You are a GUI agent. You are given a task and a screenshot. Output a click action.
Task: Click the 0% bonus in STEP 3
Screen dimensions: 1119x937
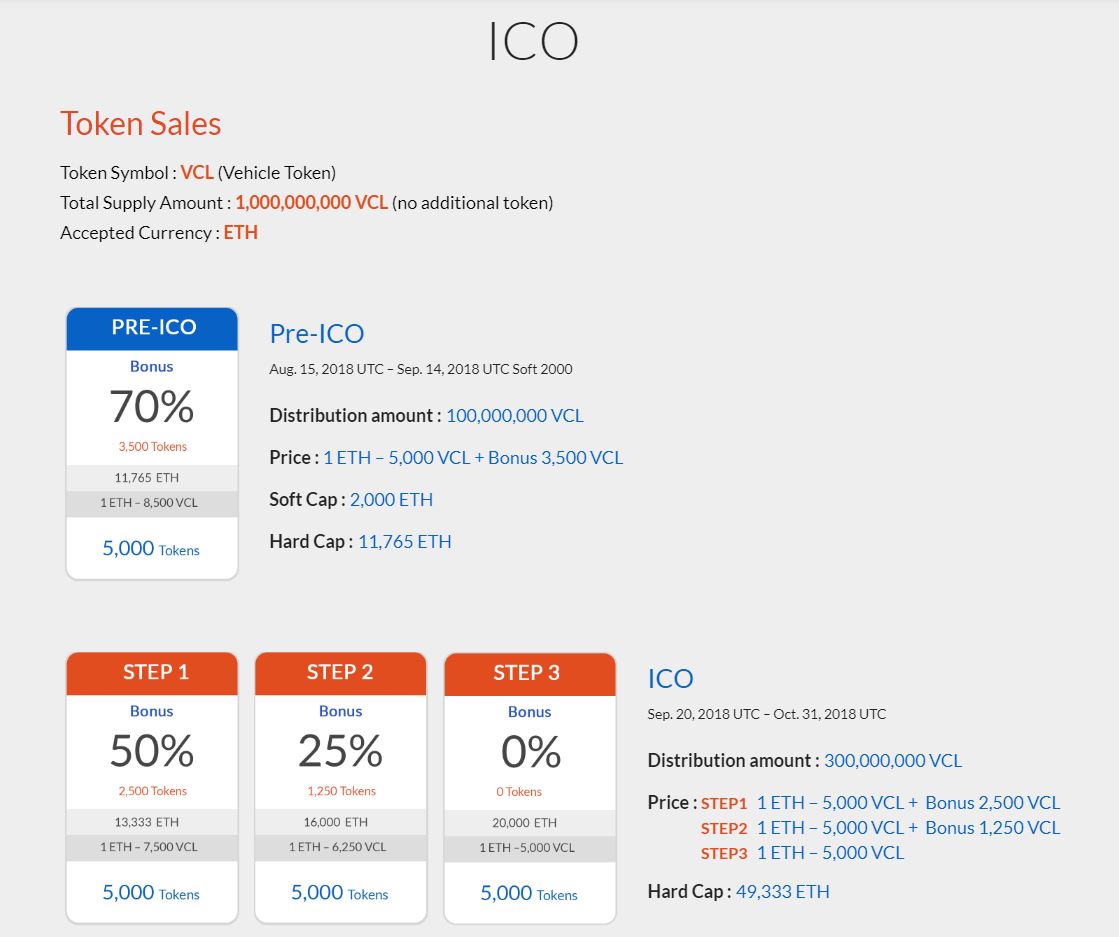pyautogui.click(x=529, y=751)
